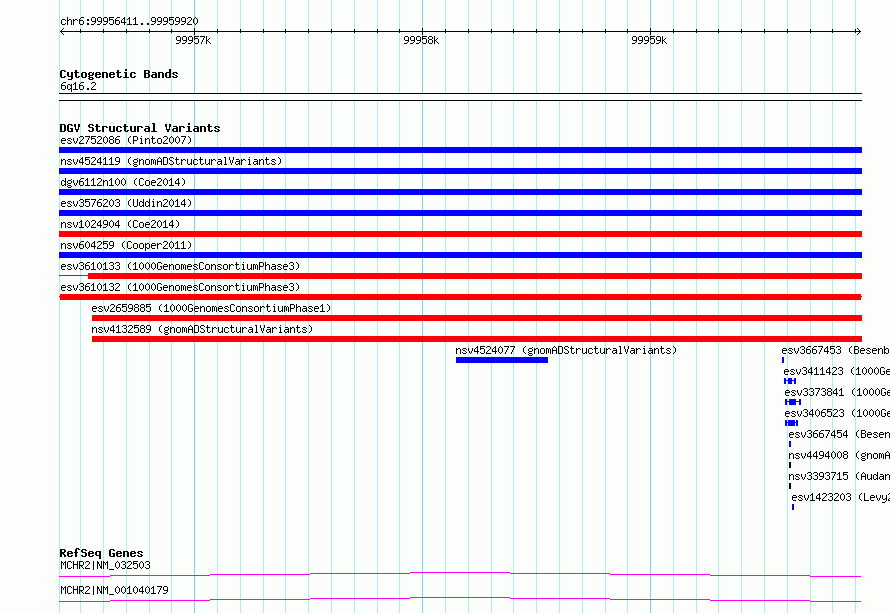The width and height of the screenshot is (890, 613).
Task: Click the 99957k ruler label
Action: point(193,40)
